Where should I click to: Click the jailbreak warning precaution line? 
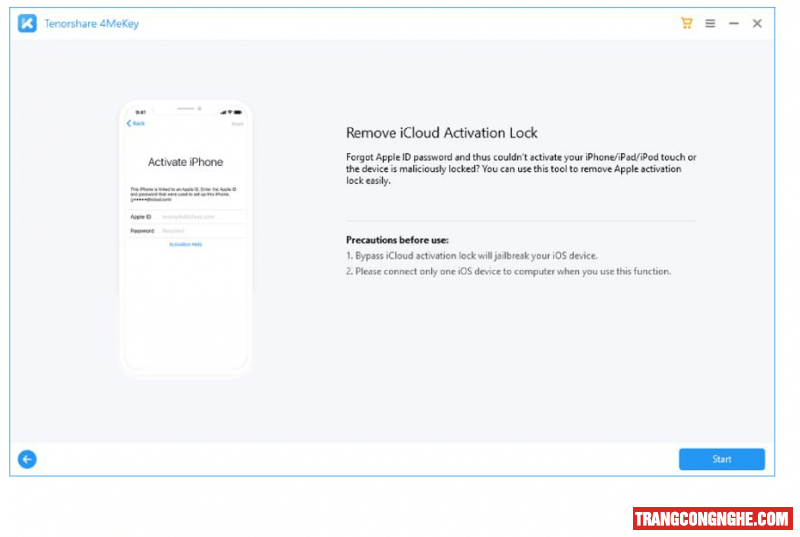tap(471, 256)
